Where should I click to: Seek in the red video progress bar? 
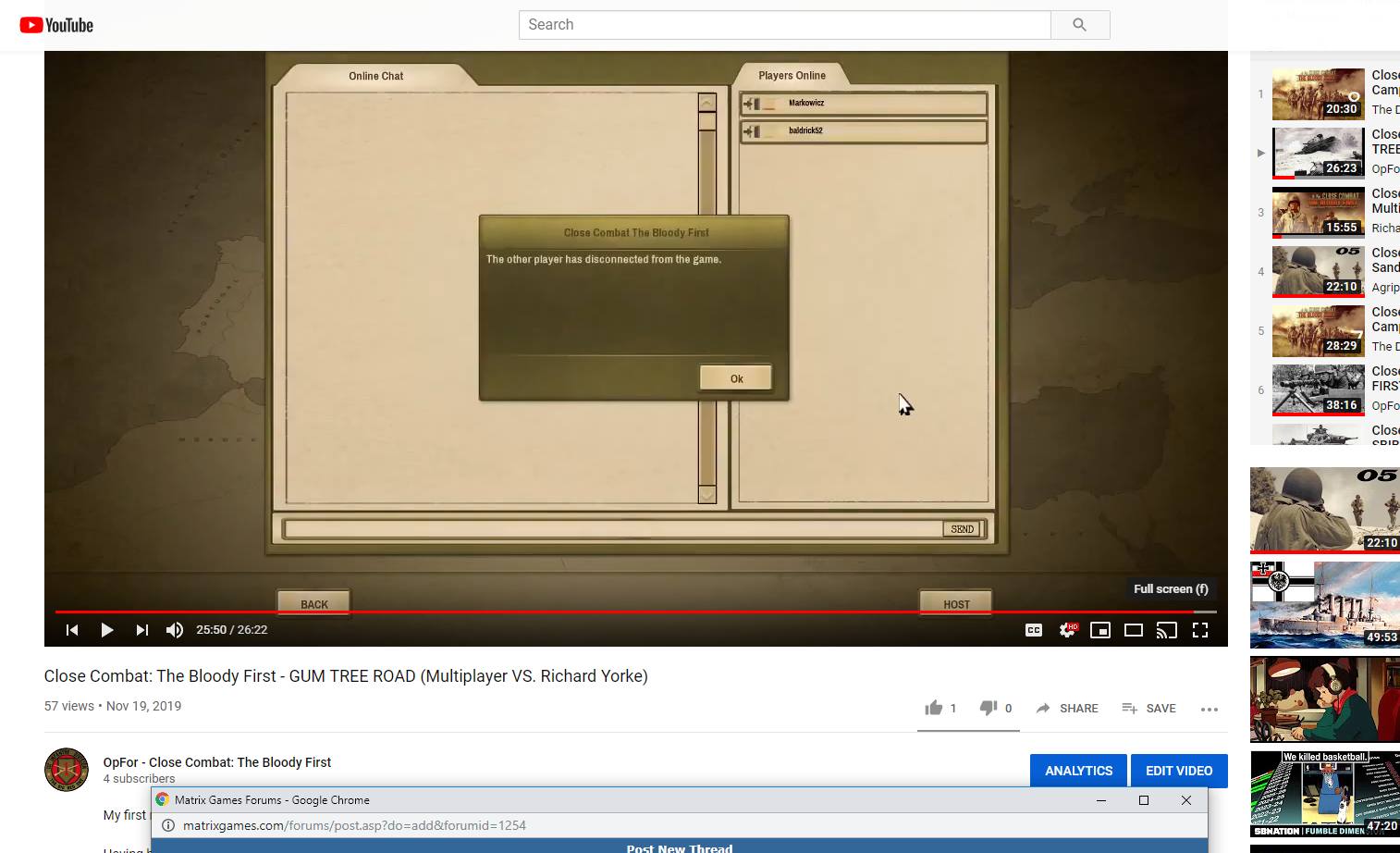tap(636, 612)
